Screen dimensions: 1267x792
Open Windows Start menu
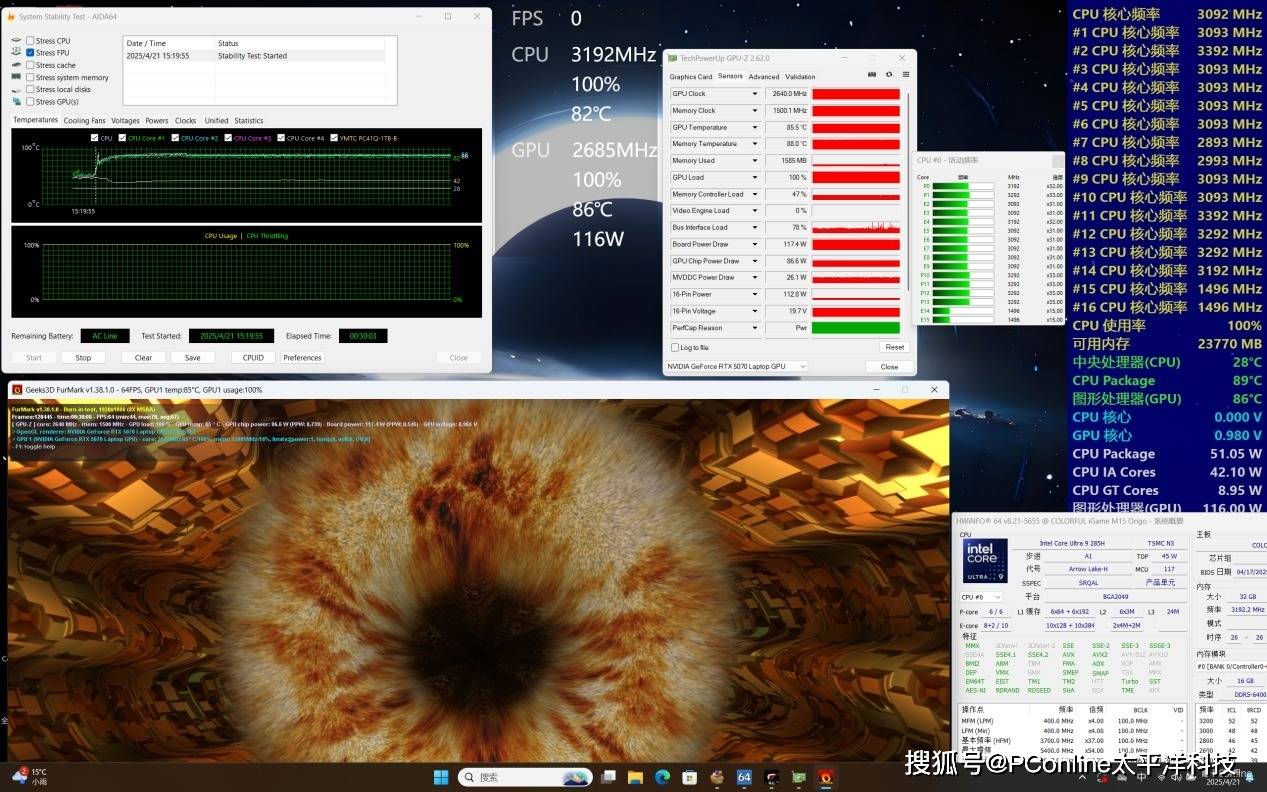(441, 777)
